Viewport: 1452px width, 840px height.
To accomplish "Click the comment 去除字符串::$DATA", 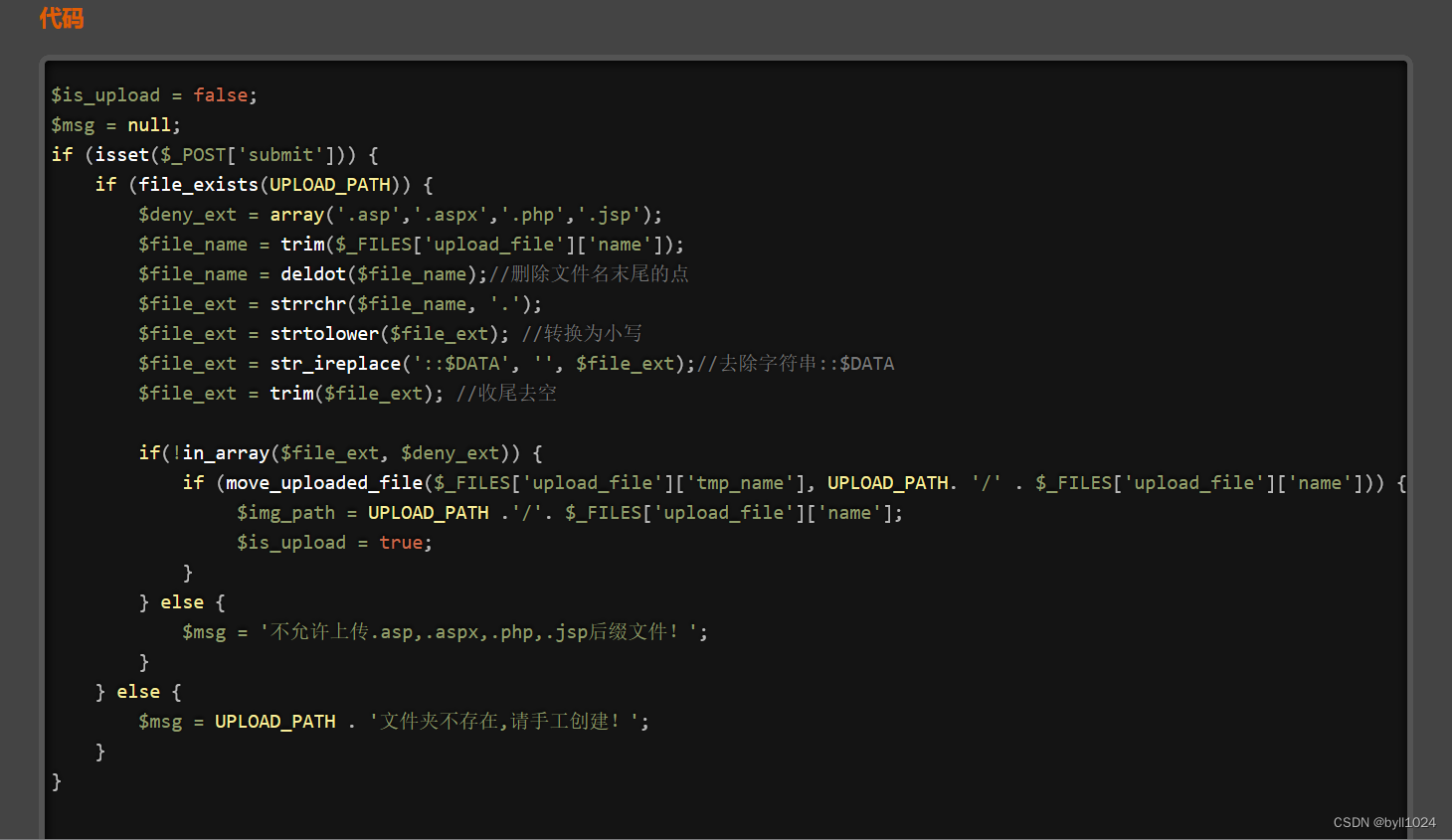I will tap(807, 364).
